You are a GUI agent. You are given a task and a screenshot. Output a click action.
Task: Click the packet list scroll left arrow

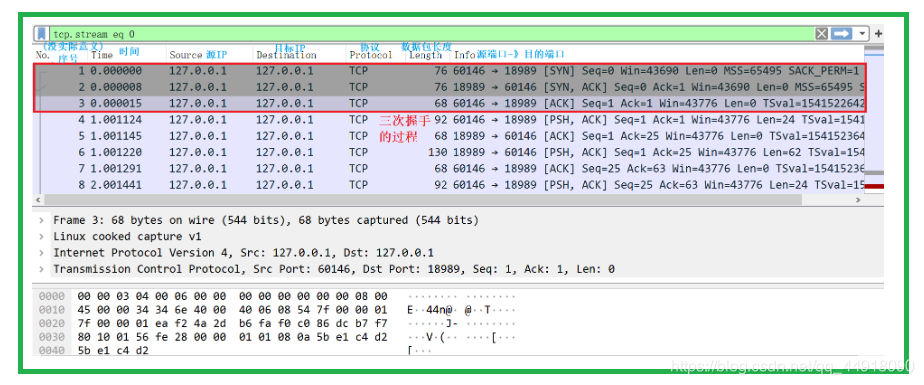pyautogui.click(x=39, y=200)
